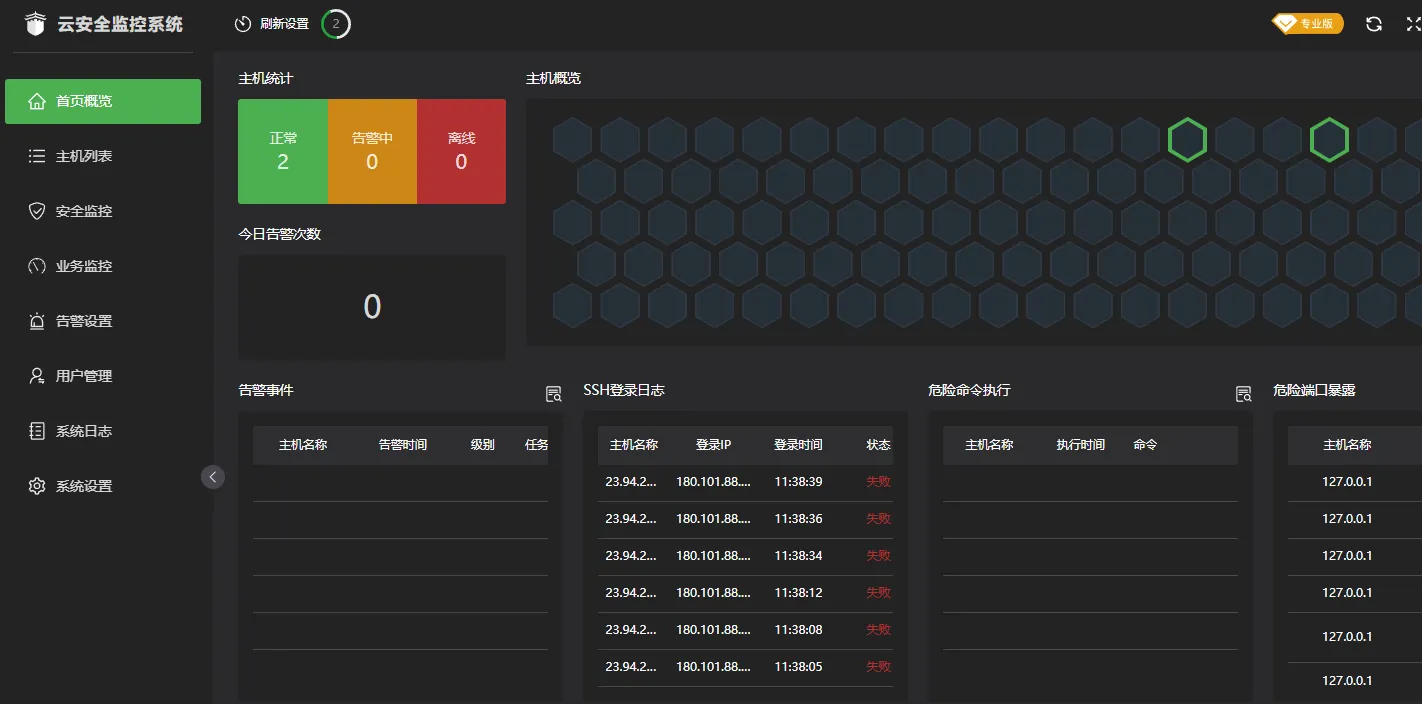Click the red 离线 host count tile

[461, 151]
